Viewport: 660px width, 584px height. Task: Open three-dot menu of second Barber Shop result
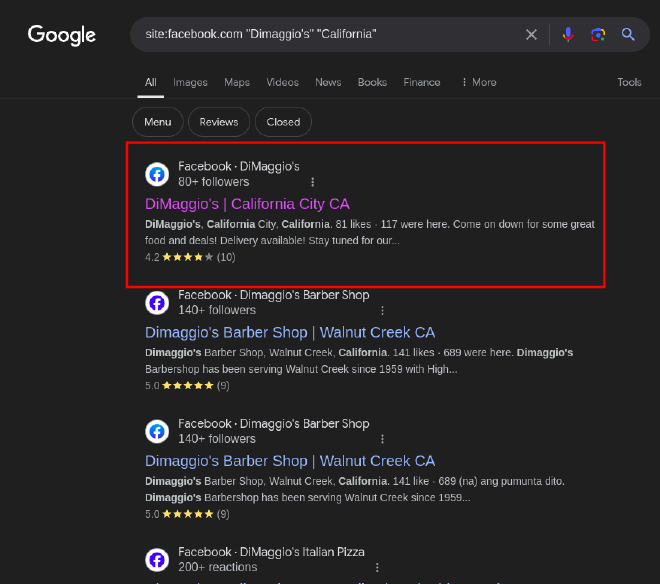click(382, 439)
